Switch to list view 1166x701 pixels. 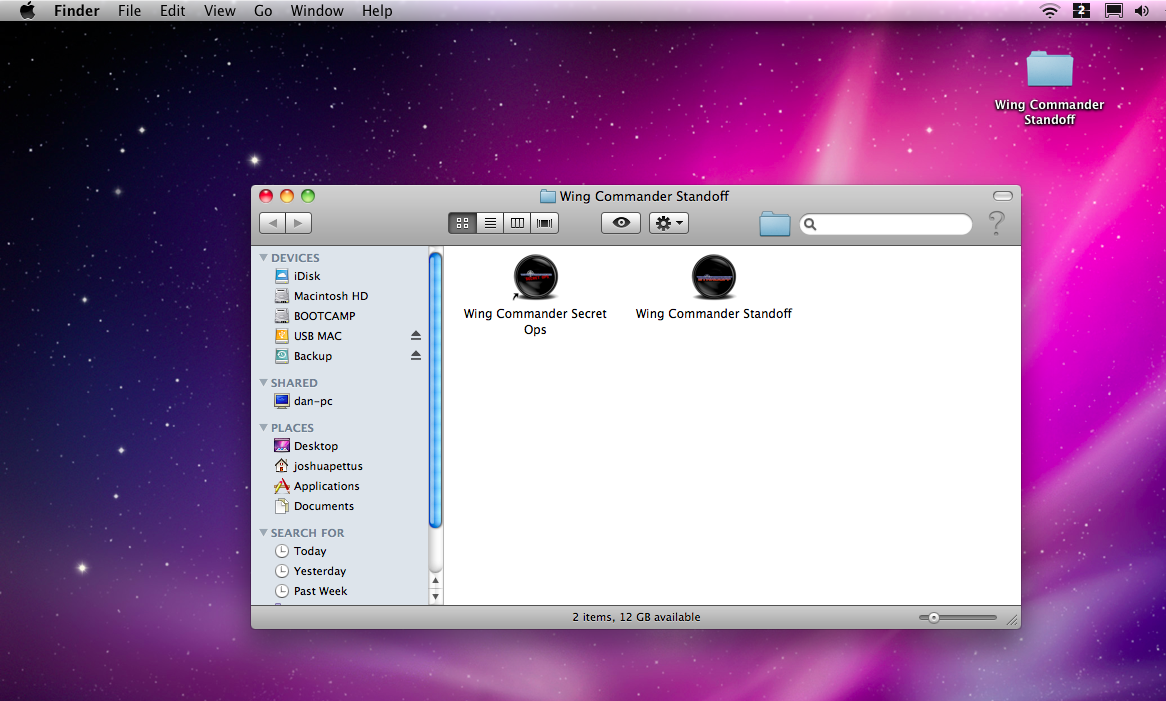click(490, 223)
